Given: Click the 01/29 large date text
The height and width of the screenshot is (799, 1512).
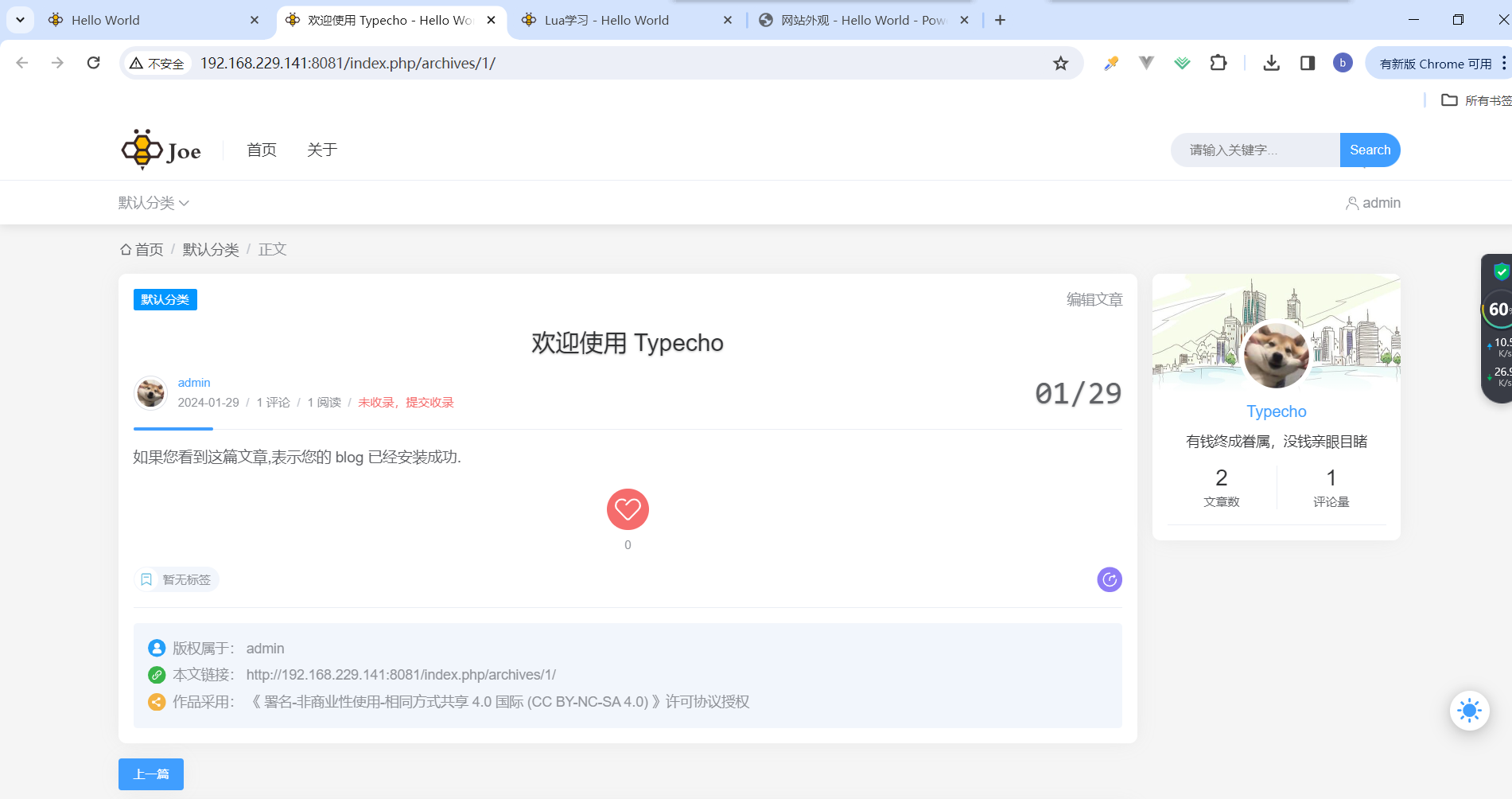Looking at the screenshot, I should 1078,393.
